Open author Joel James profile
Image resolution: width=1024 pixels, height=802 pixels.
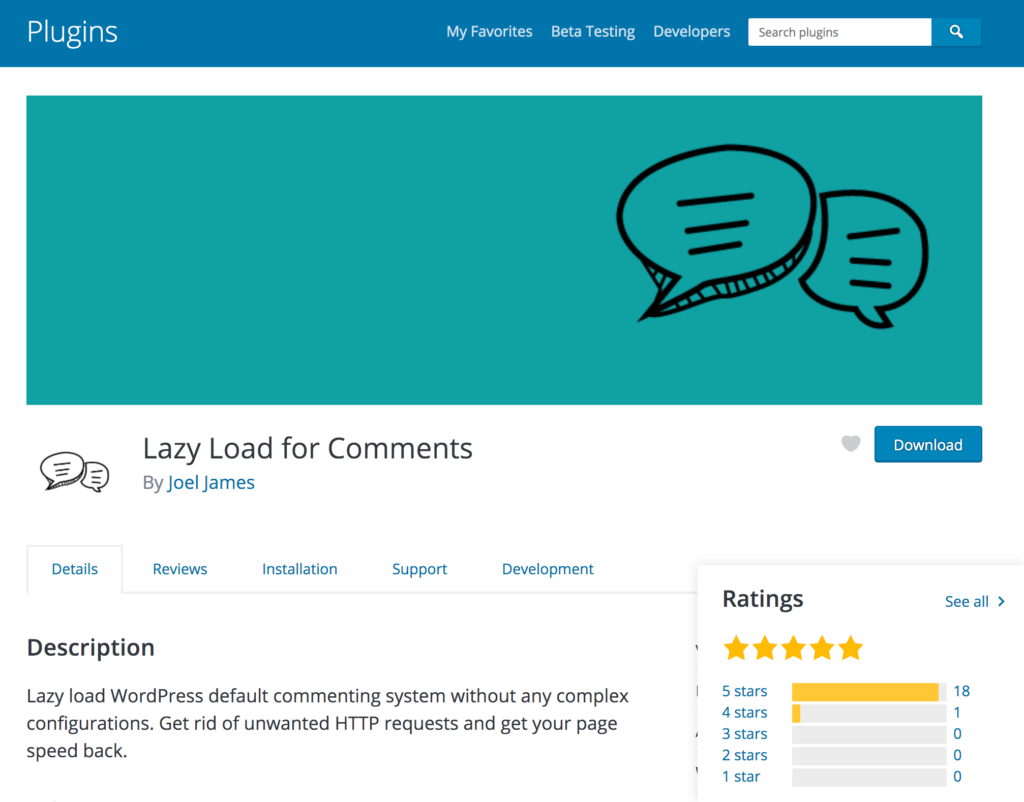[x=211, y=482]
